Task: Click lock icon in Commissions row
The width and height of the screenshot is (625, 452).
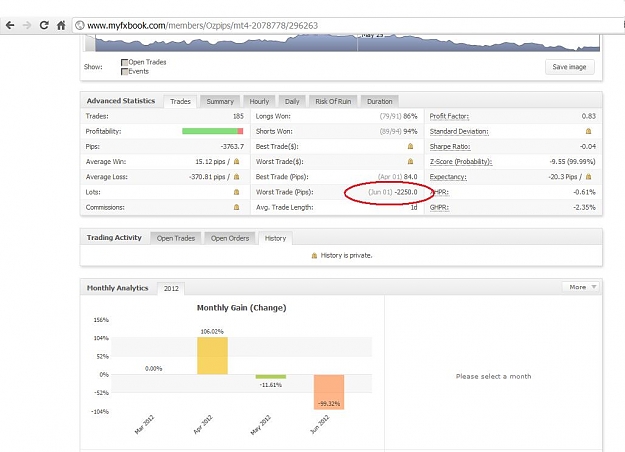Action: (236, 207)
